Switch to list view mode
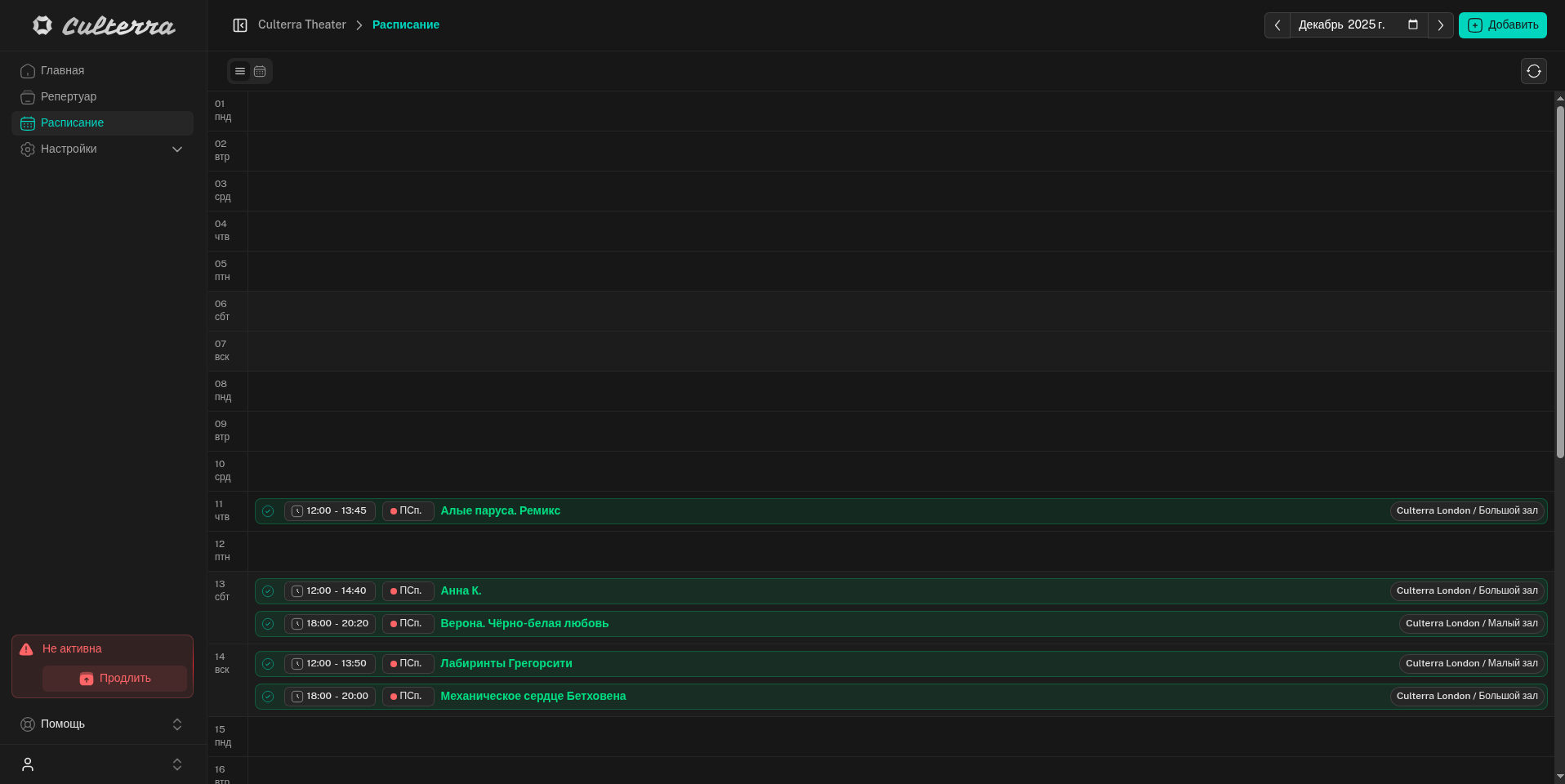 pos(240,71)
